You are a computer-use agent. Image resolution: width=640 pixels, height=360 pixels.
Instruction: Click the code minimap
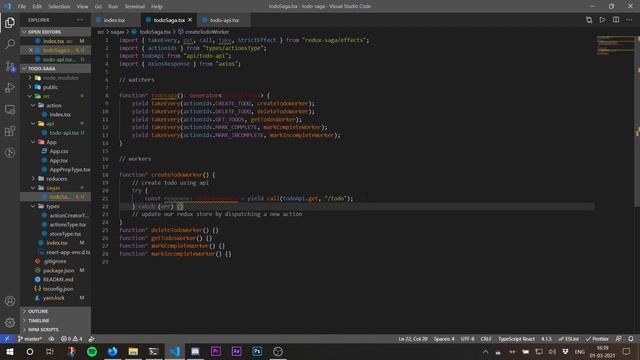click(x=615, y=45)
